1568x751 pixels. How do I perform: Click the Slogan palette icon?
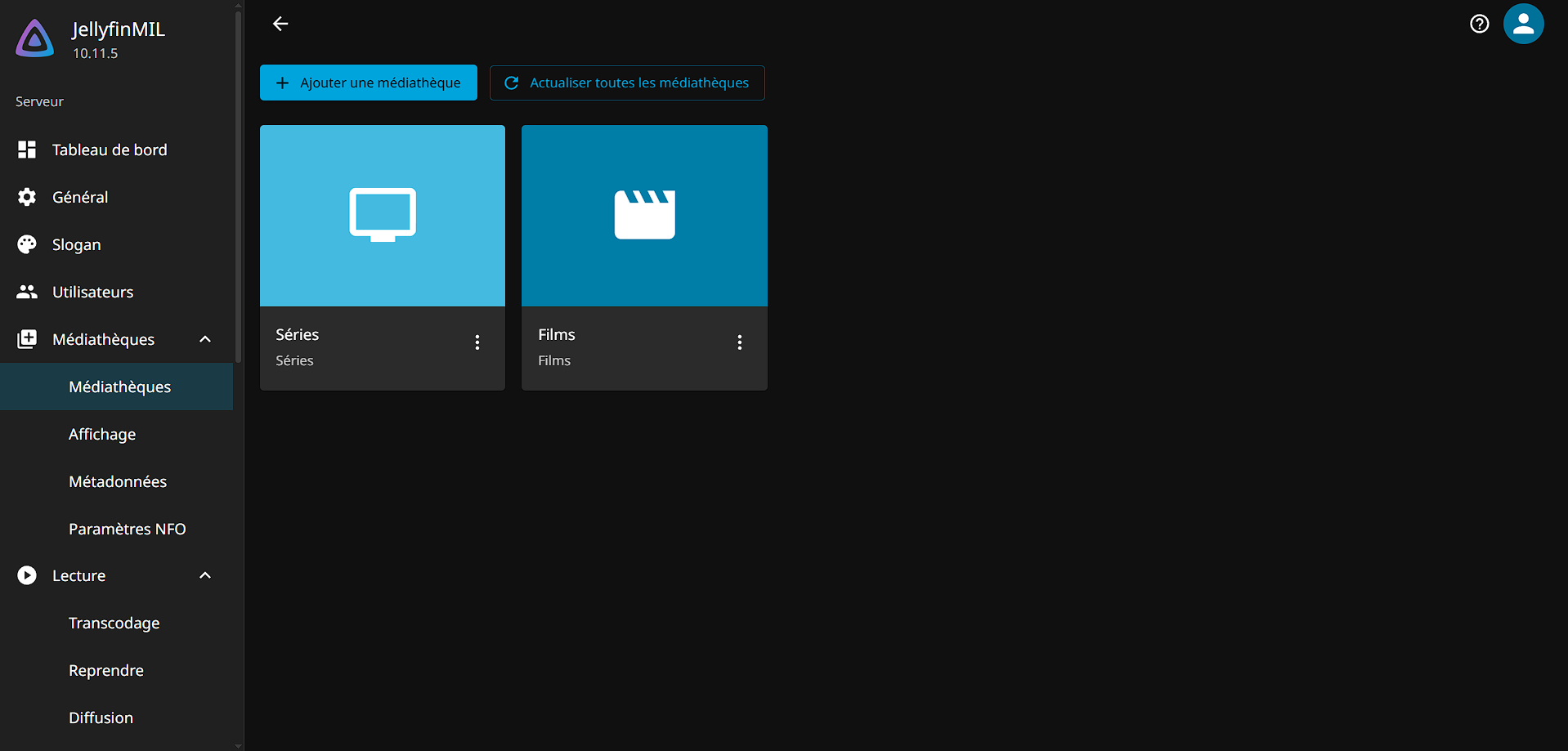(27, 244)
